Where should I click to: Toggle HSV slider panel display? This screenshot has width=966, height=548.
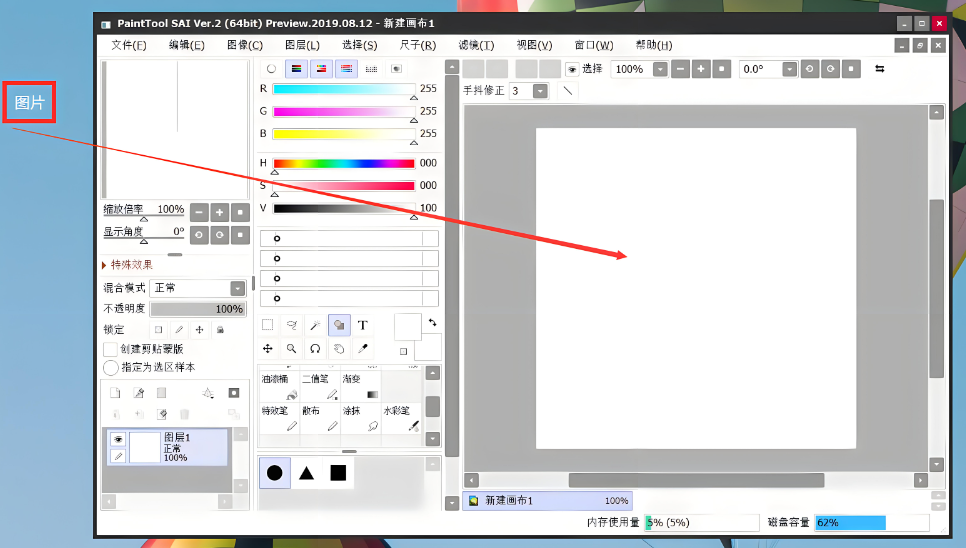click(321, 68)
